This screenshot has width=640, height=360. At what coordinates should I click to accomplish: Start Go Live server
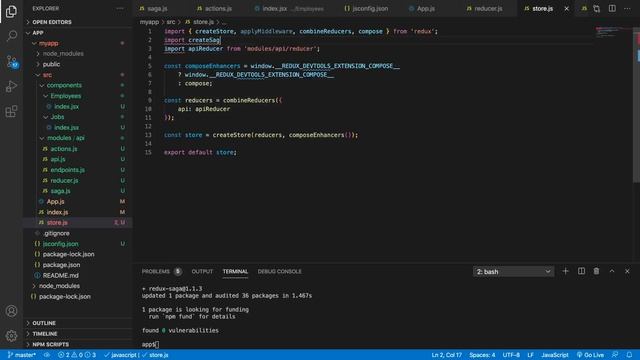tap(590, 355)
